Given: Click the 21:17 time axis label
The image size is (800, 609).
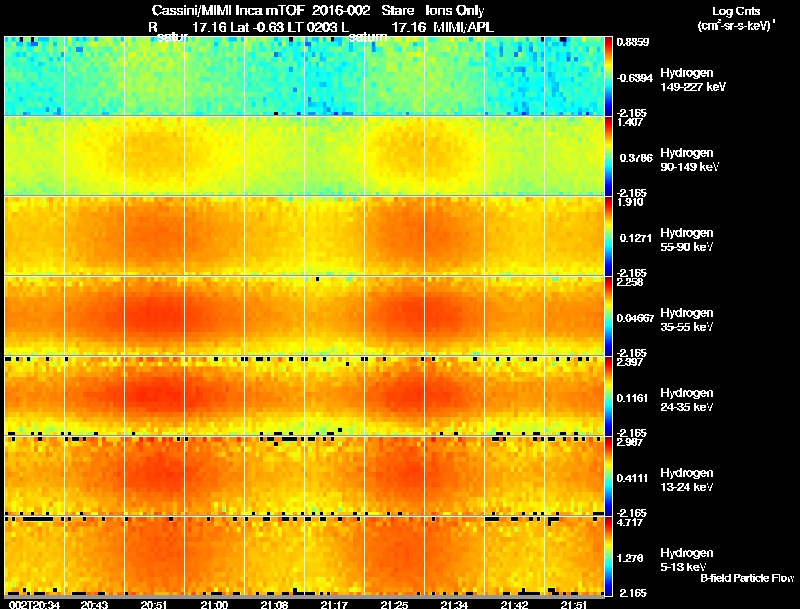Looking at the screenshot, I should point(334,605).
